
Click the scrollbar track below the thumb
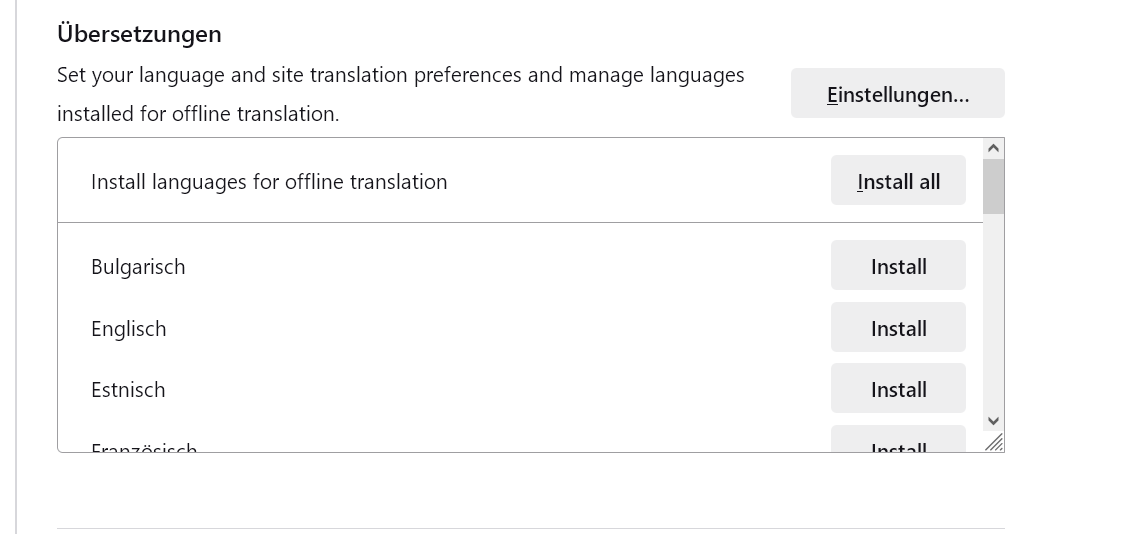click(x=993, y=320)
